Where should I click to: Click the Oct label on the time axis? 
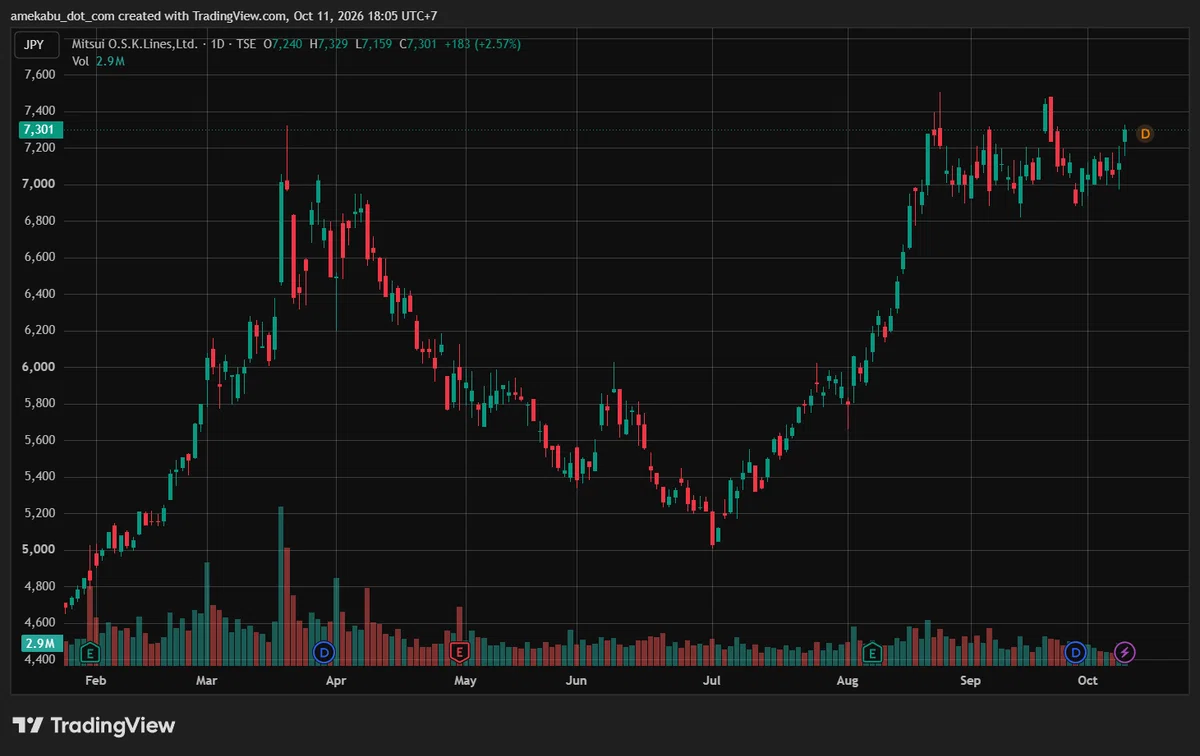click(1087, 681)
